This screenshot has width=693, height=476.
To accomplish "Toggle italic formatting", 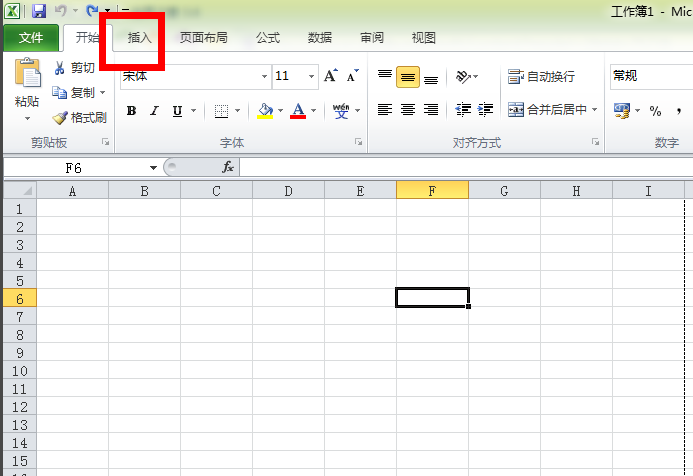I will tap(154, 110).
